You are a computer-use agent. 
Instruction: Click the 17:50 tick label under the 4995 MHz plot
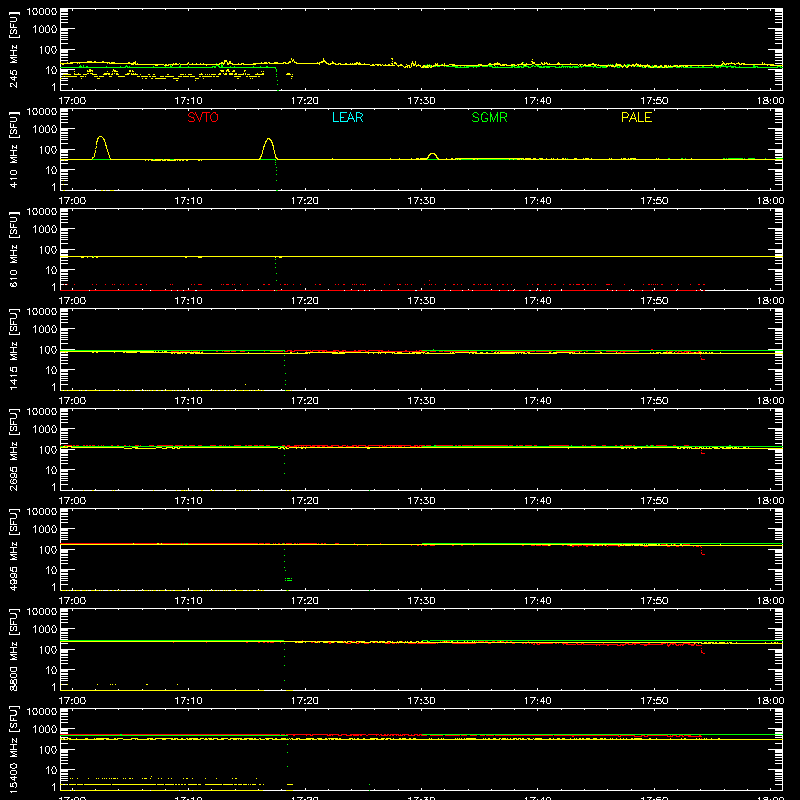point(654,601)
